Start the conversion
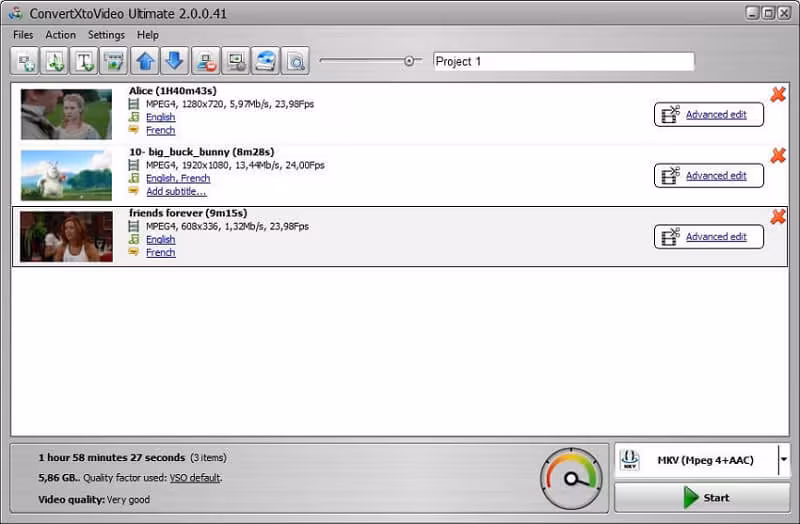The height and width of the screenshot is (524, 800). [702, 497]
